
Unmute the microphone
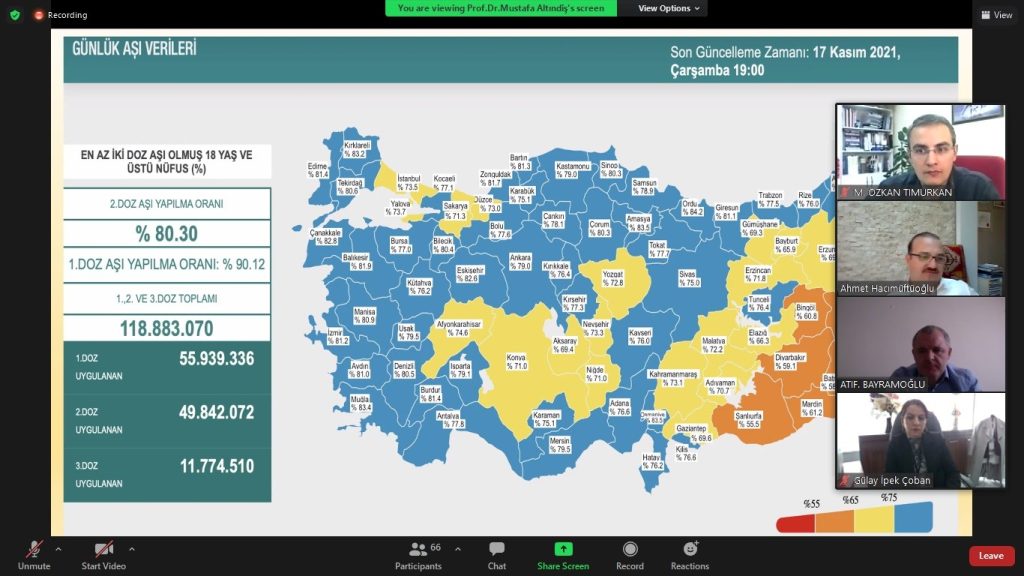click(34, 555)
